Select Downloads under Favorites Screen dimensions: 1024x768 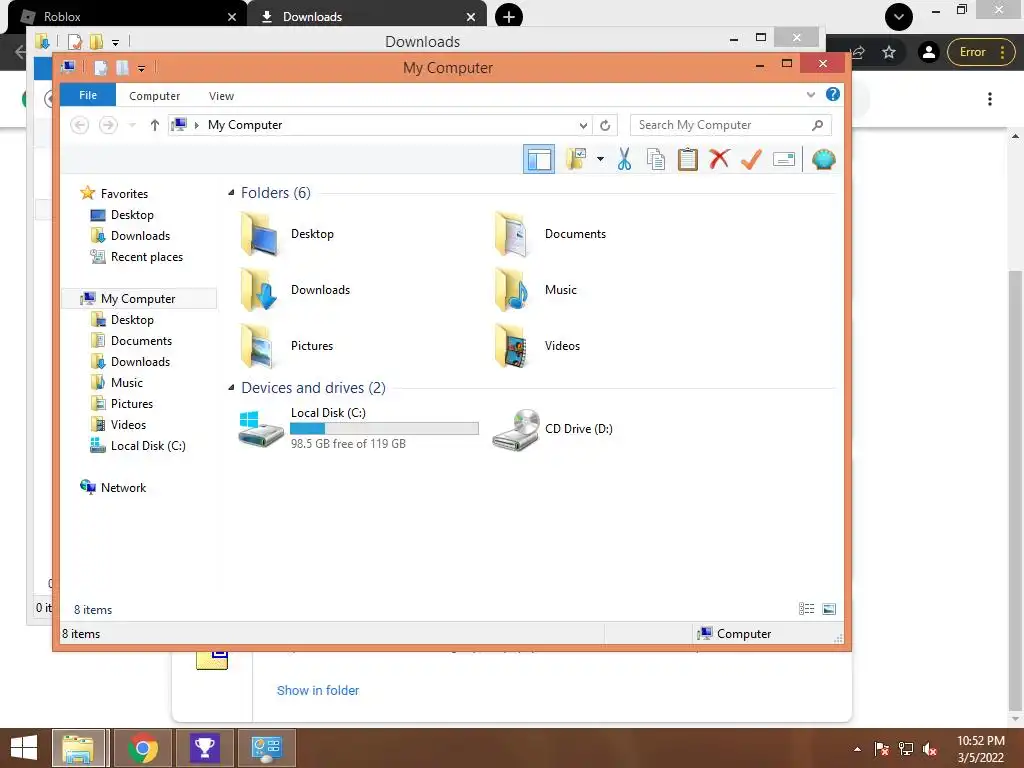coord(131,236)
